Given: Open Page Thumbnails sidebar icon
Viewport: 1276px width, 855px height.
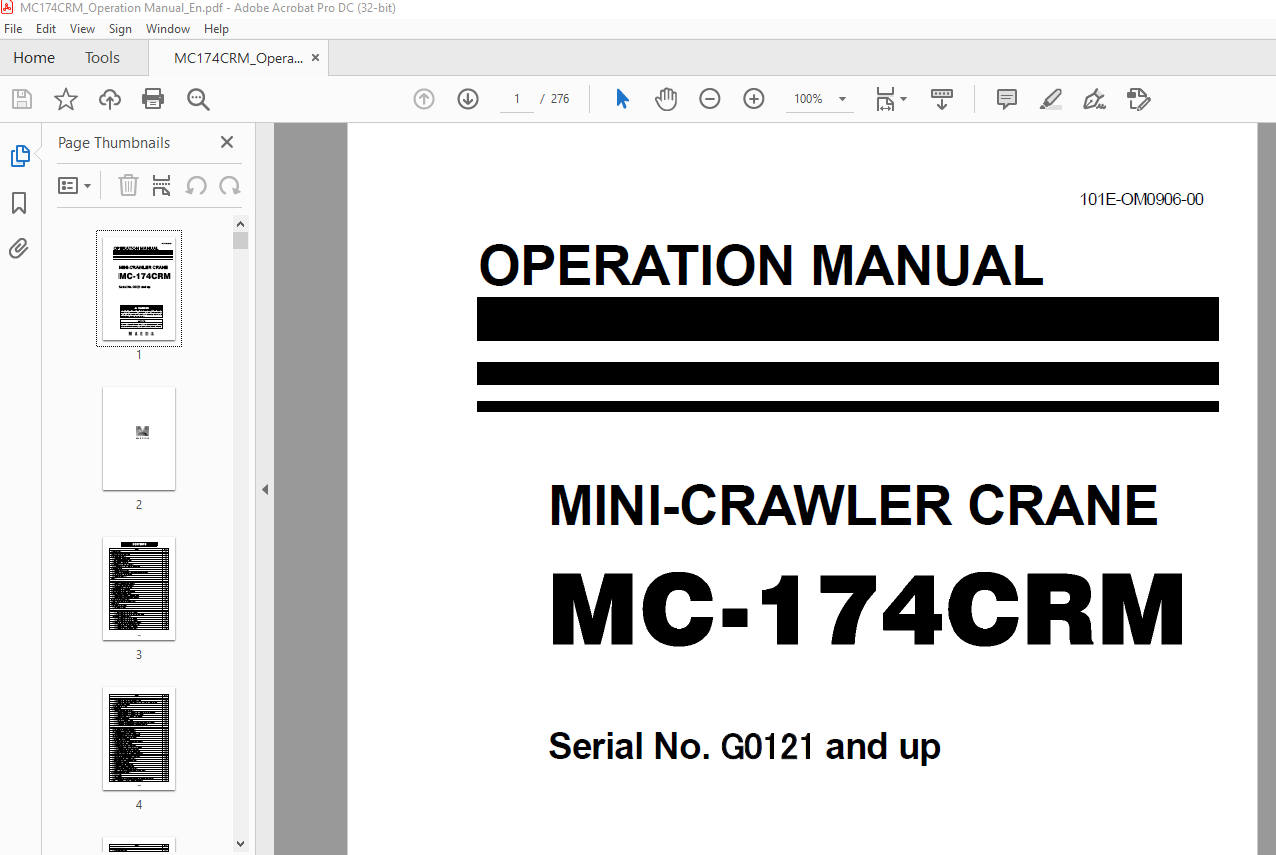Looking at the screenshot, I should [x=20, y=156].
